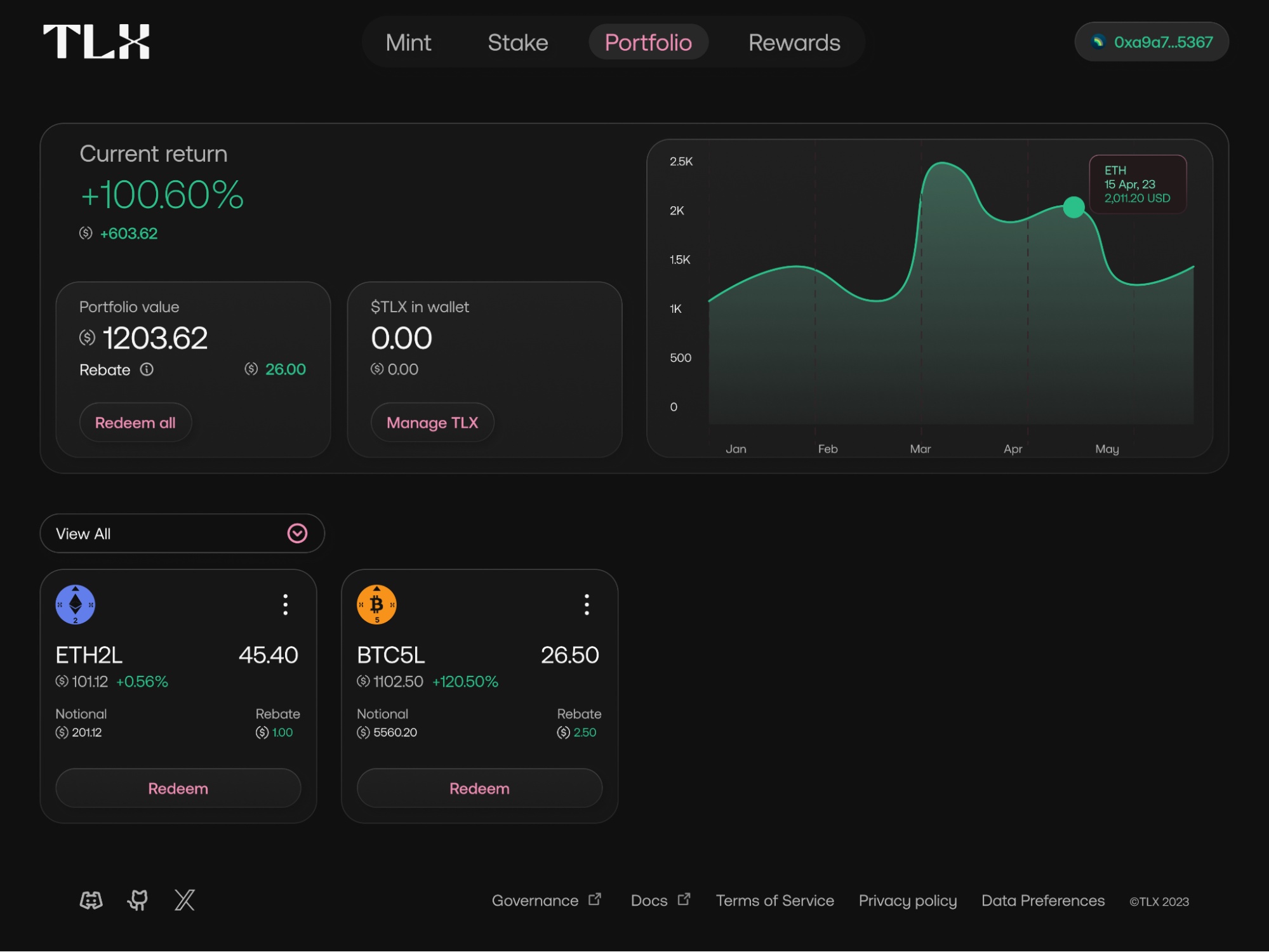Select the Portfolio tab
This screenshot has height=952, width=1269.
648,43
